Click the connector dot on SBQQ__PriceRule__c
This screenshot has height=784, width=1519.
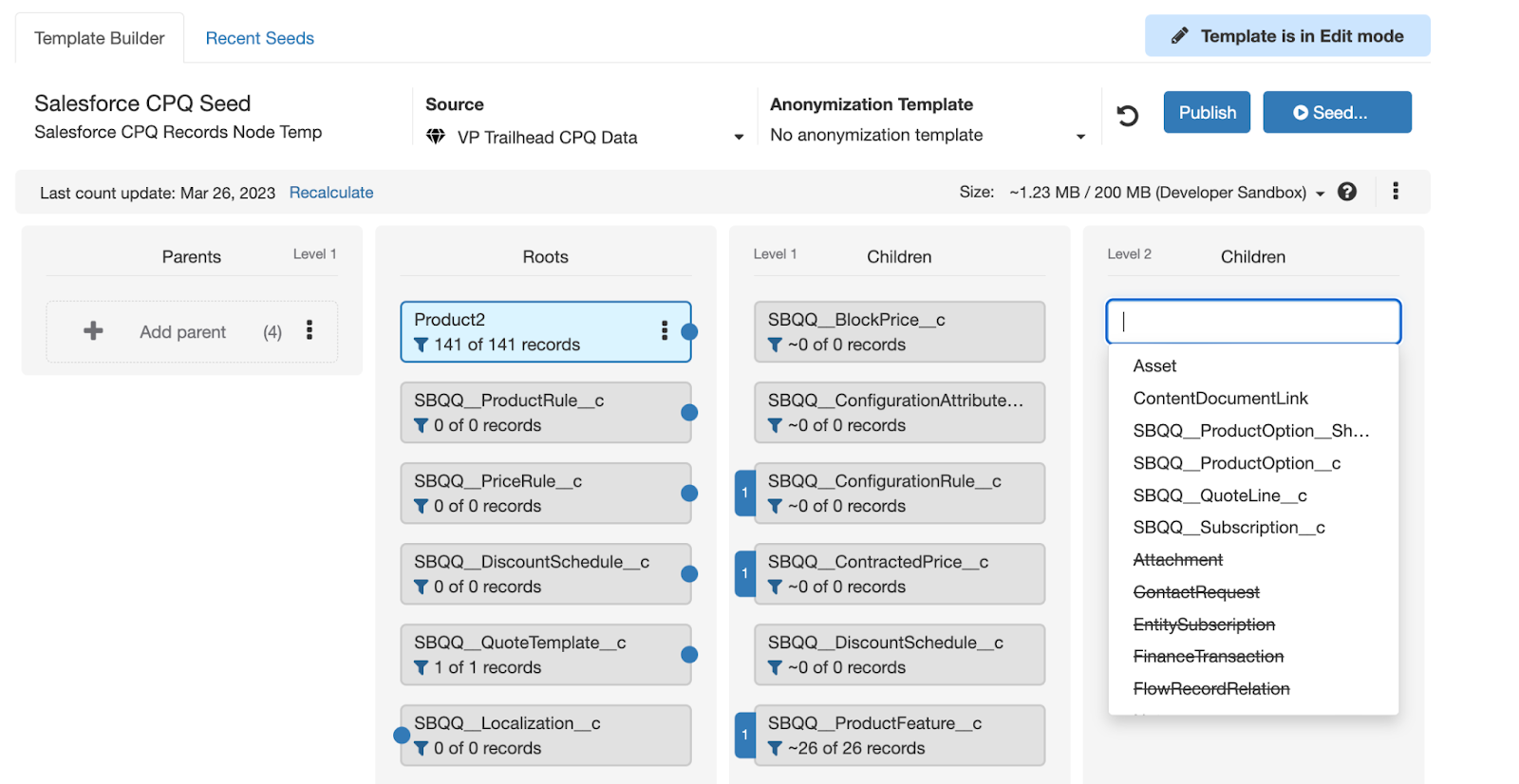(690, 493)
